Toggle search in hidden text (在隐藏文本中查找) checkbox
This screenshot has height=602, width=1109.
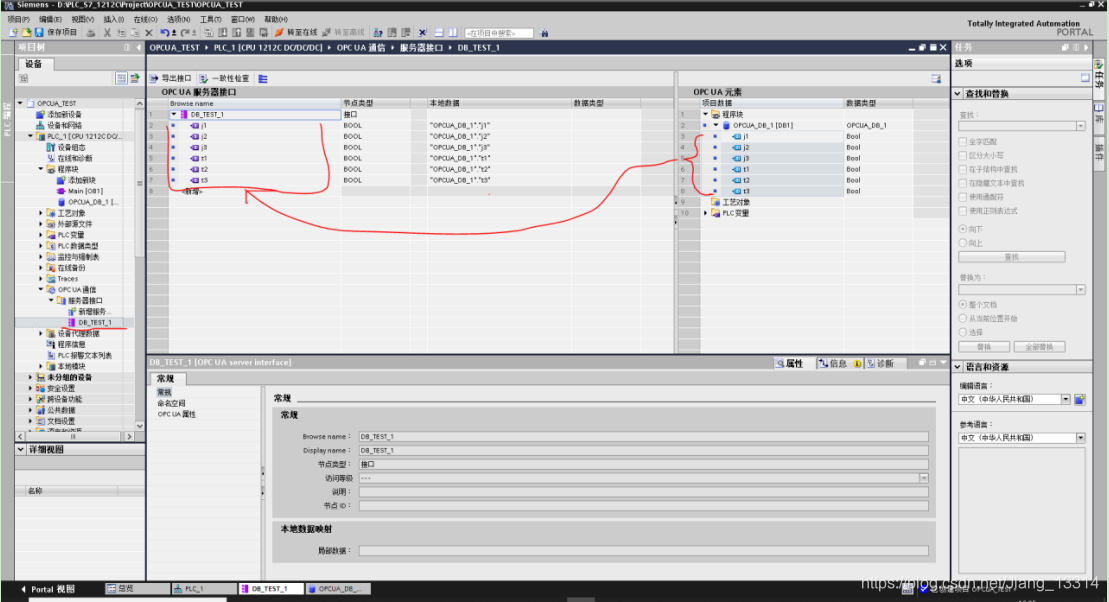963,183
